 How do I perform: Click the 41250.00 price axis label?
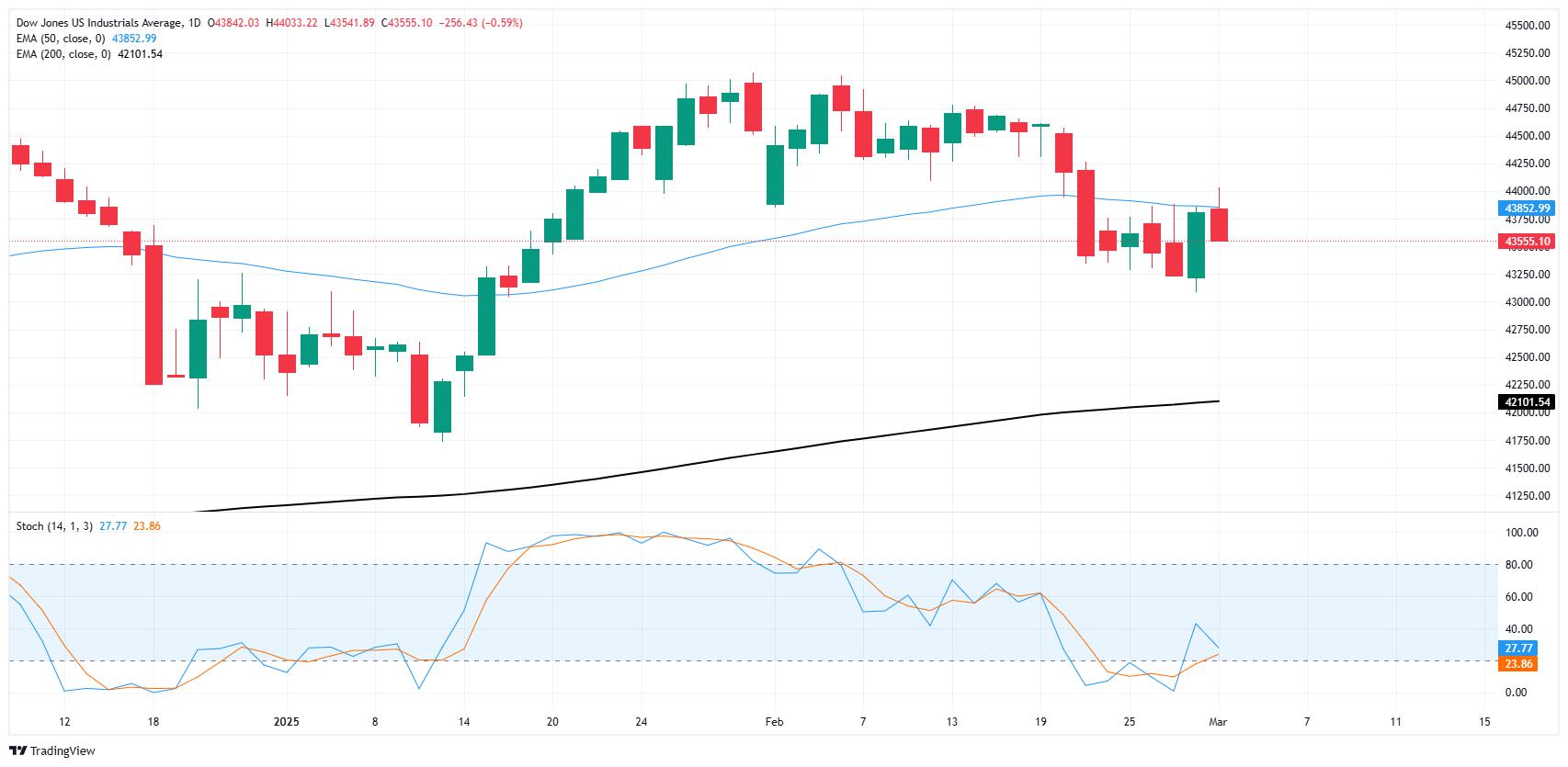coord(1527,496)
